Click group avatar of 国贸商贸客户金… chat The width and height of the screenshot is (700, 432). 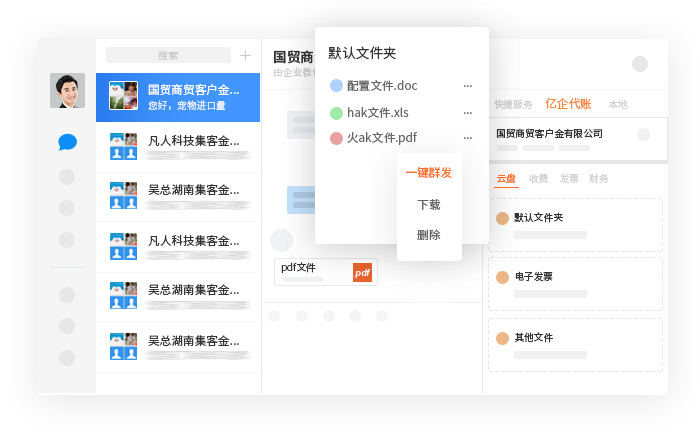point(124,96)
